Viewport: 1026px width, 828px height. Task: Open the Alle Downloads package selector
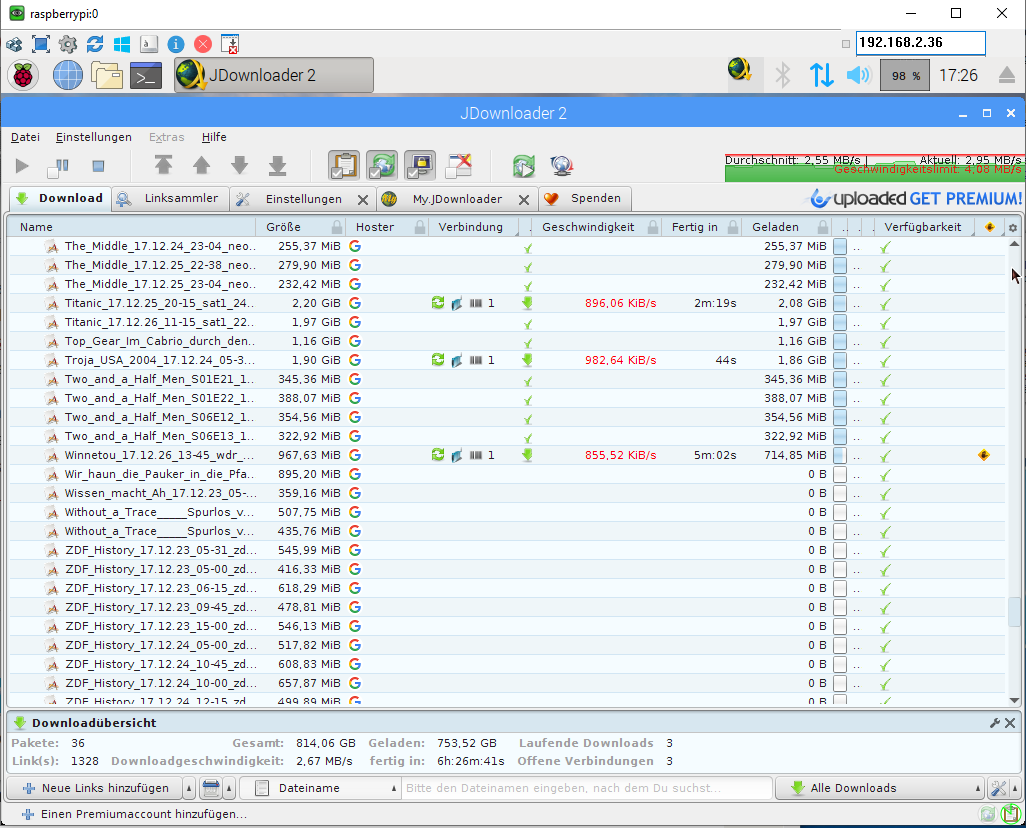pyautogui.click(x=877, y=788)
